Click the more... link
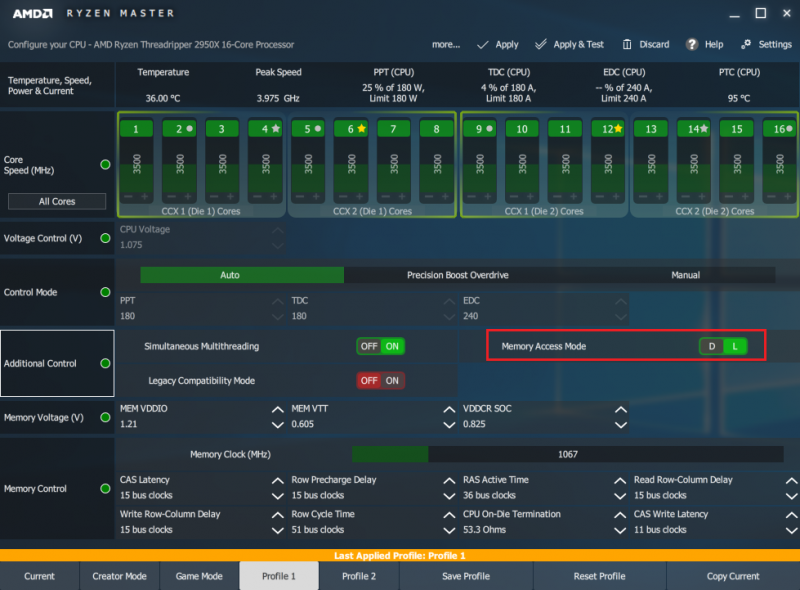This screenshot has height=590, width=800. click(x=446, y=44)
